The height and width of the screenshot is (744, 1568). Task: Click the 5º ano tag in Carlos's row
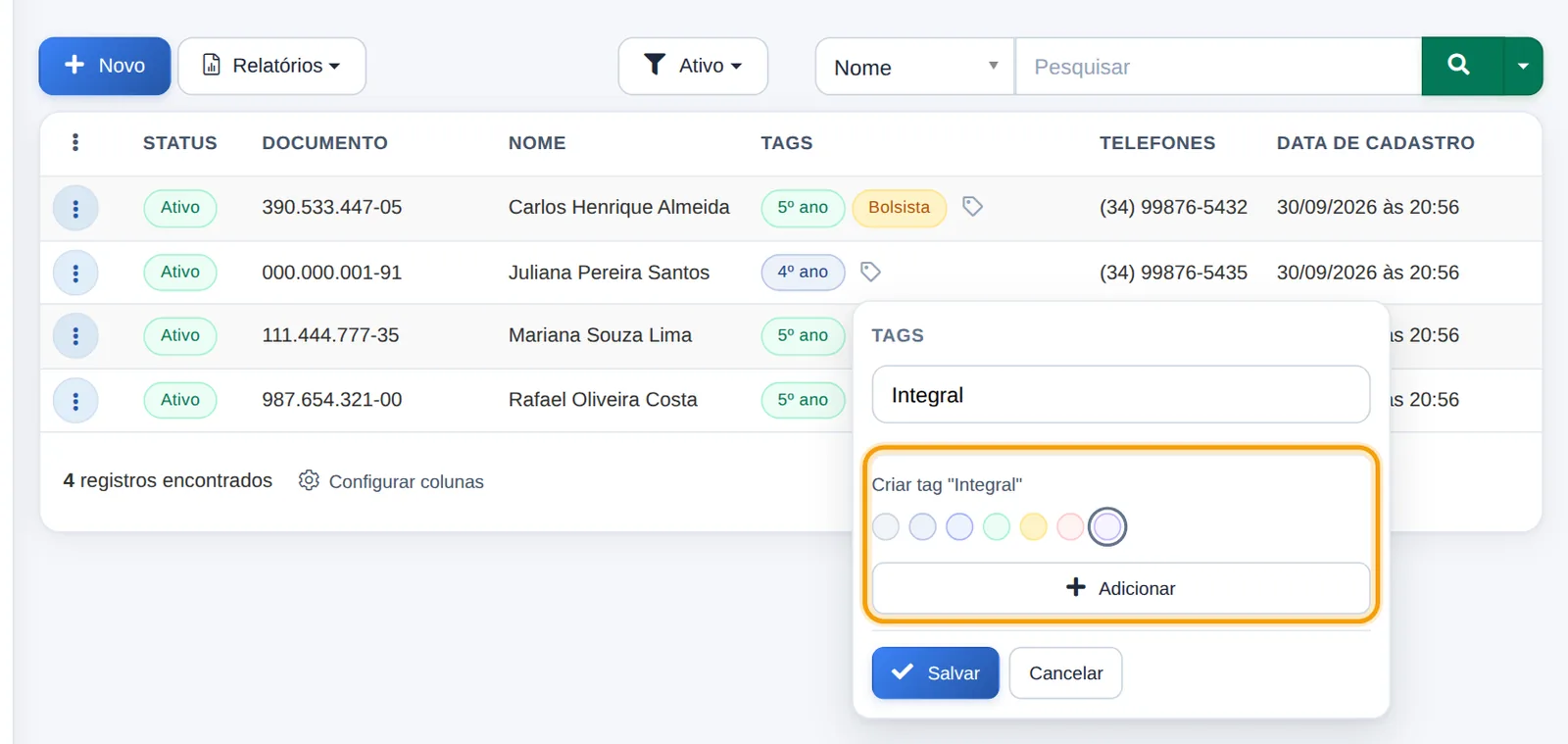point(803,208)
